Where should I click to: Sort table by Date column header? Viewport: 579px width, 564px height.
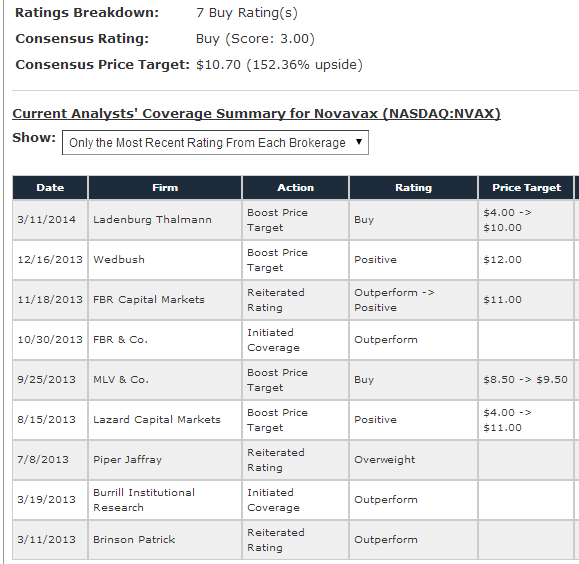click(x=50, y=188)
